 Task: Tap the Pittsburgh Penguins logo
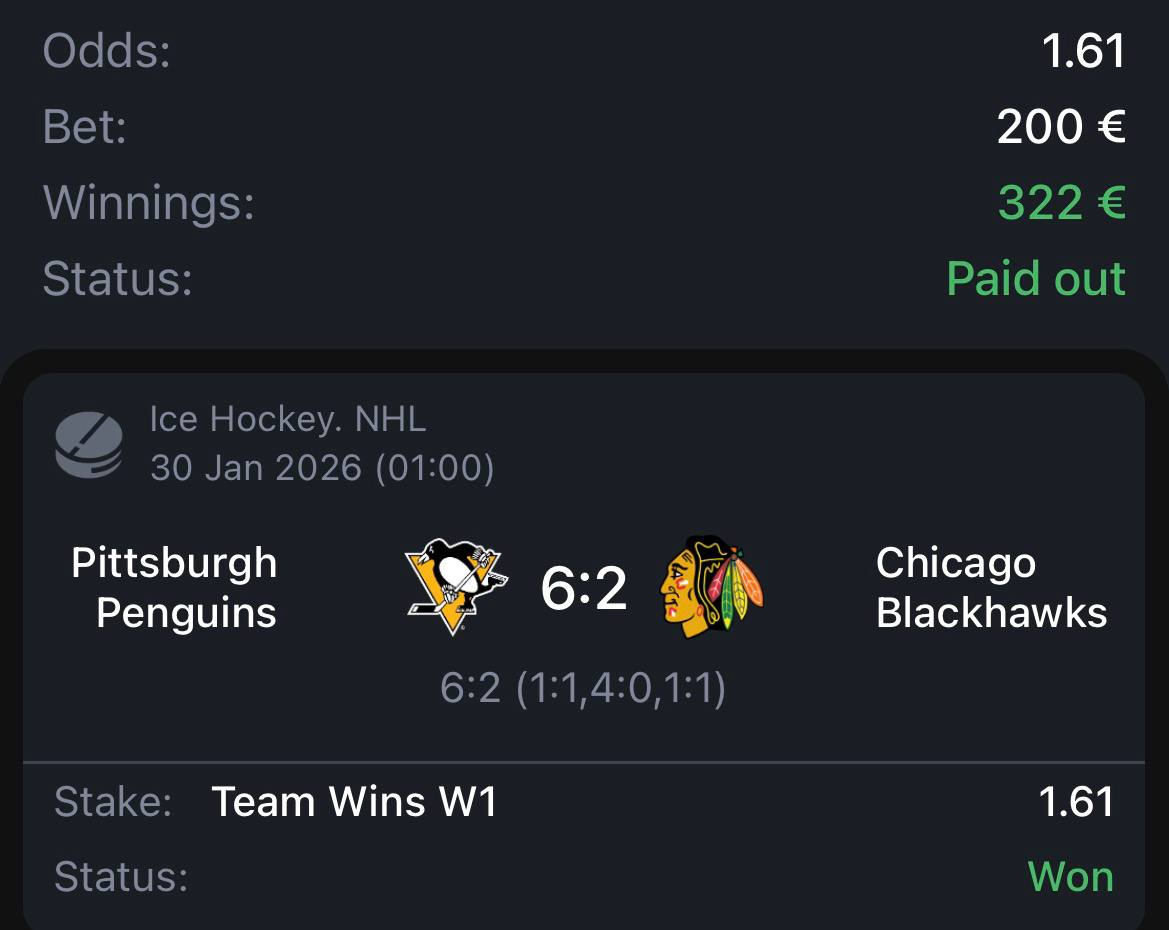pos(456,587)
